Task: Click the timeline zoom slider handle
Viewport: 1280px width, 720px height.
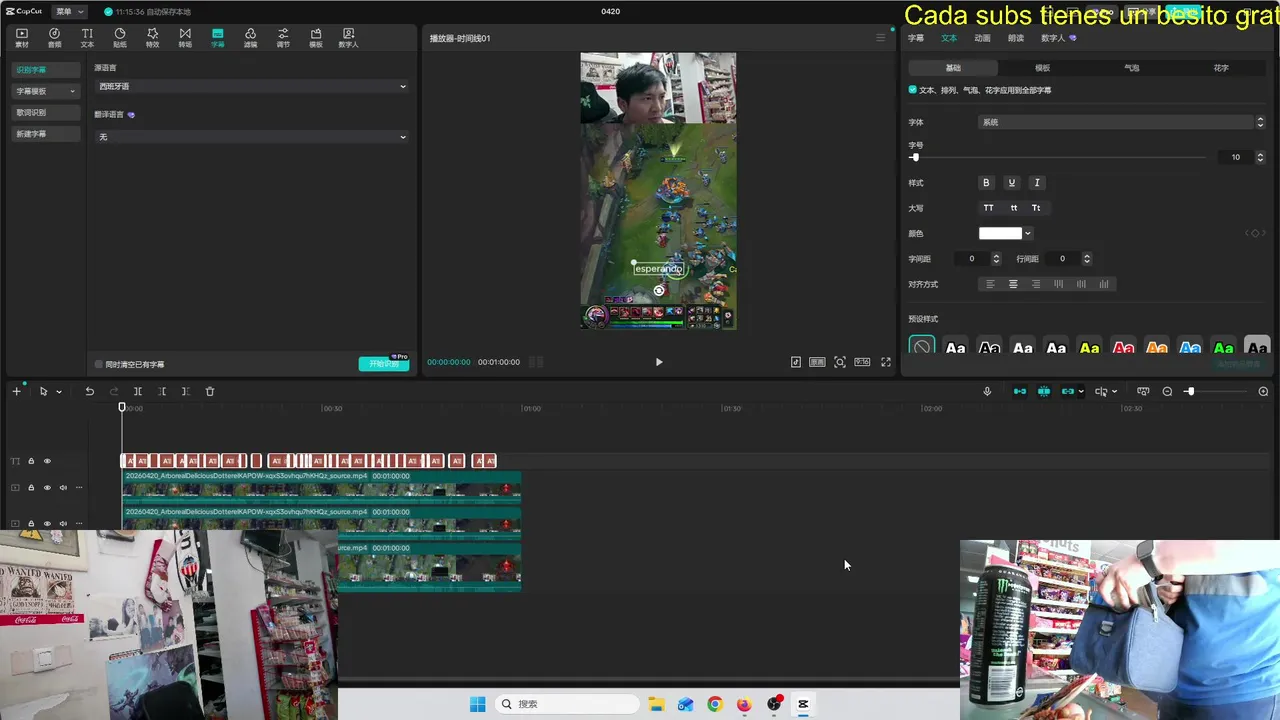Action: [1189, 391]
